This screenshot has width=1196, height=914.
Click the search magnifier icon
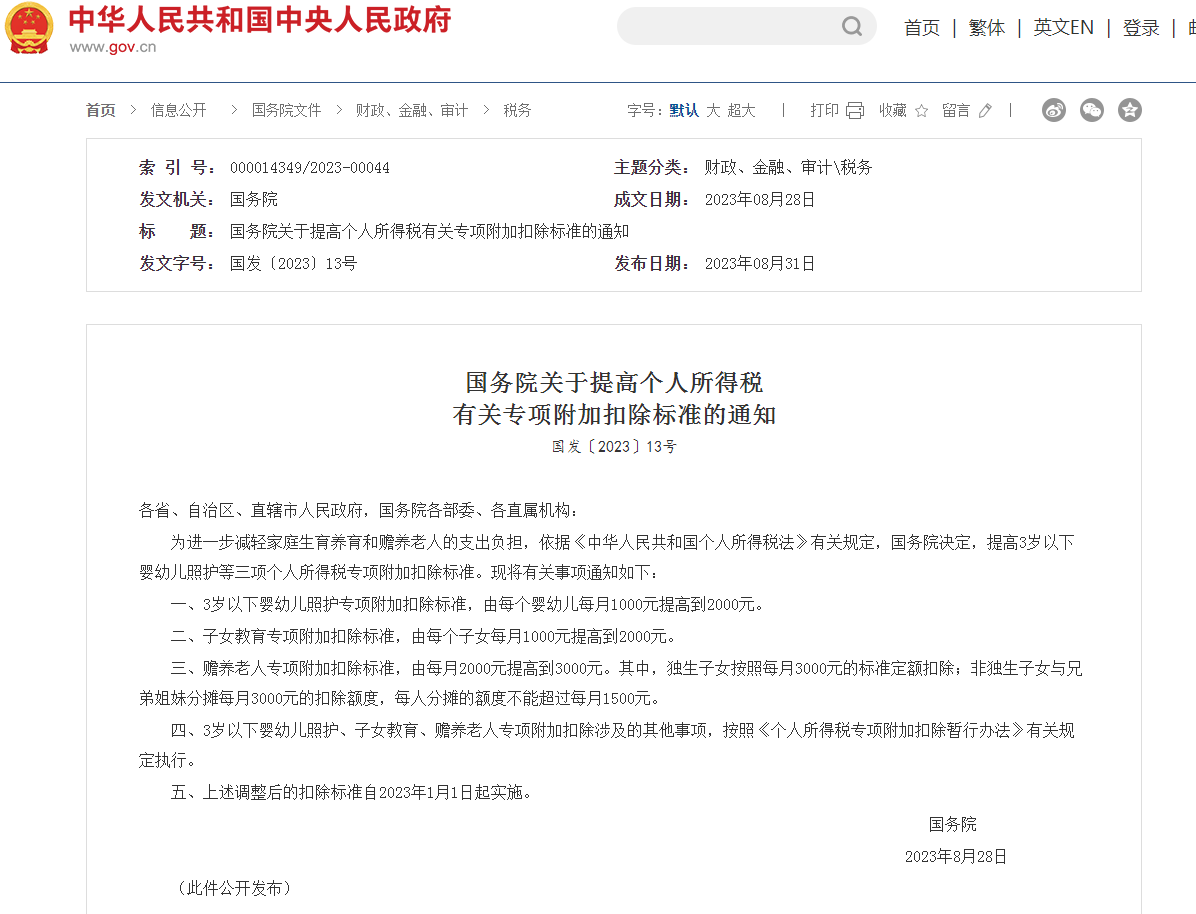coord(852,27)
